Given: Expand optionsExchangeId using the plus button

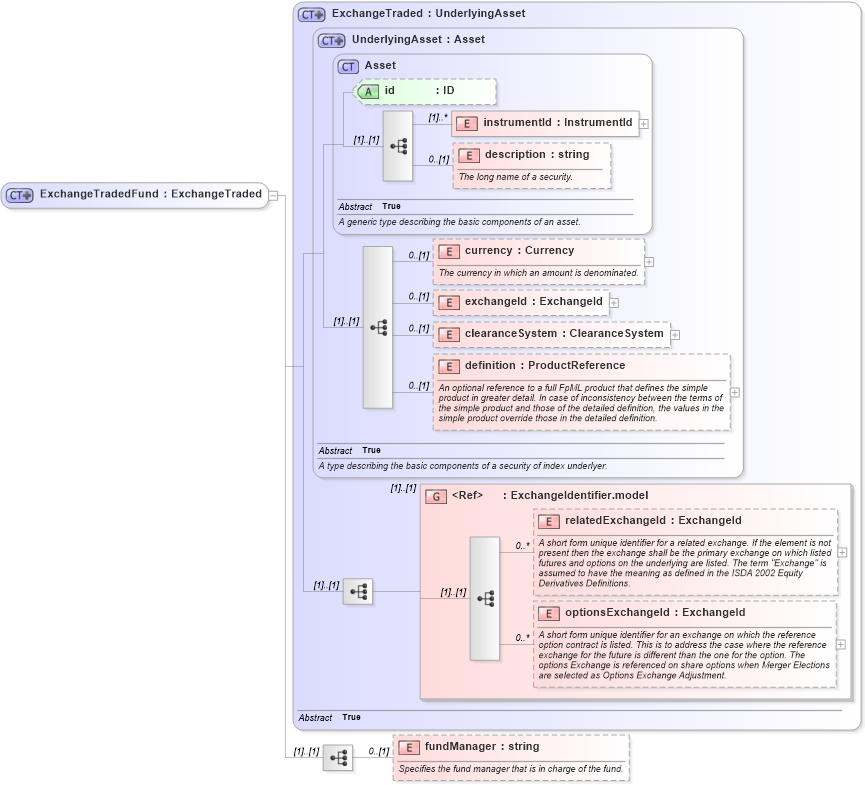Looking at the screenshot, I should coord(839,645).
